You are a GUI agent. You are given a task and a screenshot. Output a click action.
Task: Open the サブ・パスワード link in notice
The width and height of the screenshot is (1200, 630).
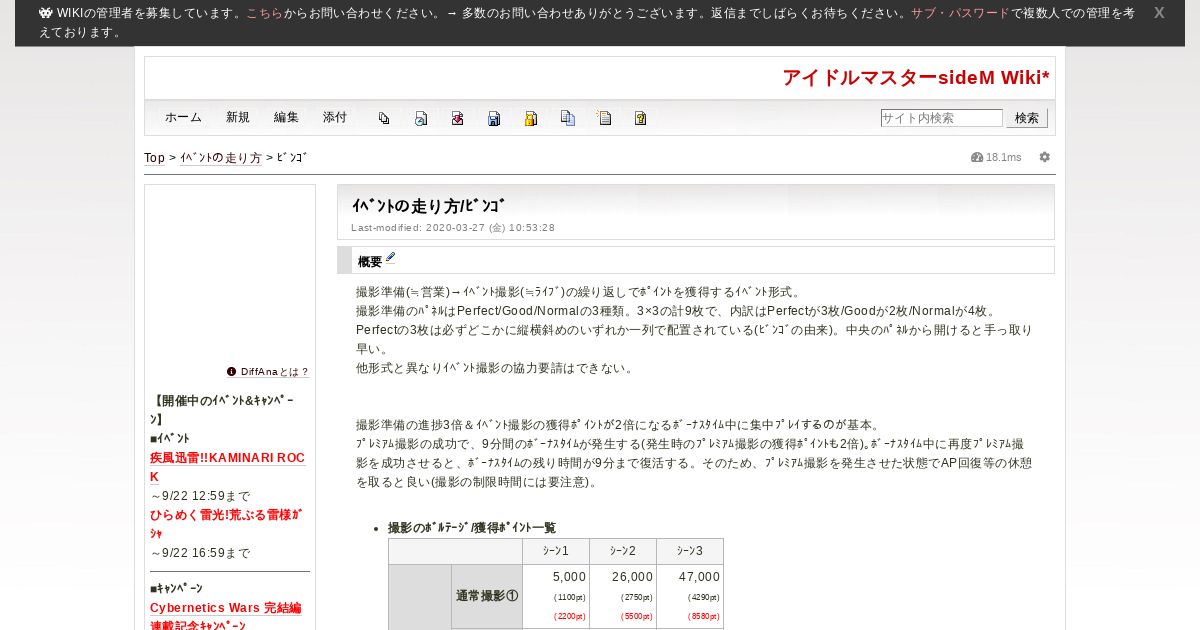pyautogui.click(x=960, y=14)
